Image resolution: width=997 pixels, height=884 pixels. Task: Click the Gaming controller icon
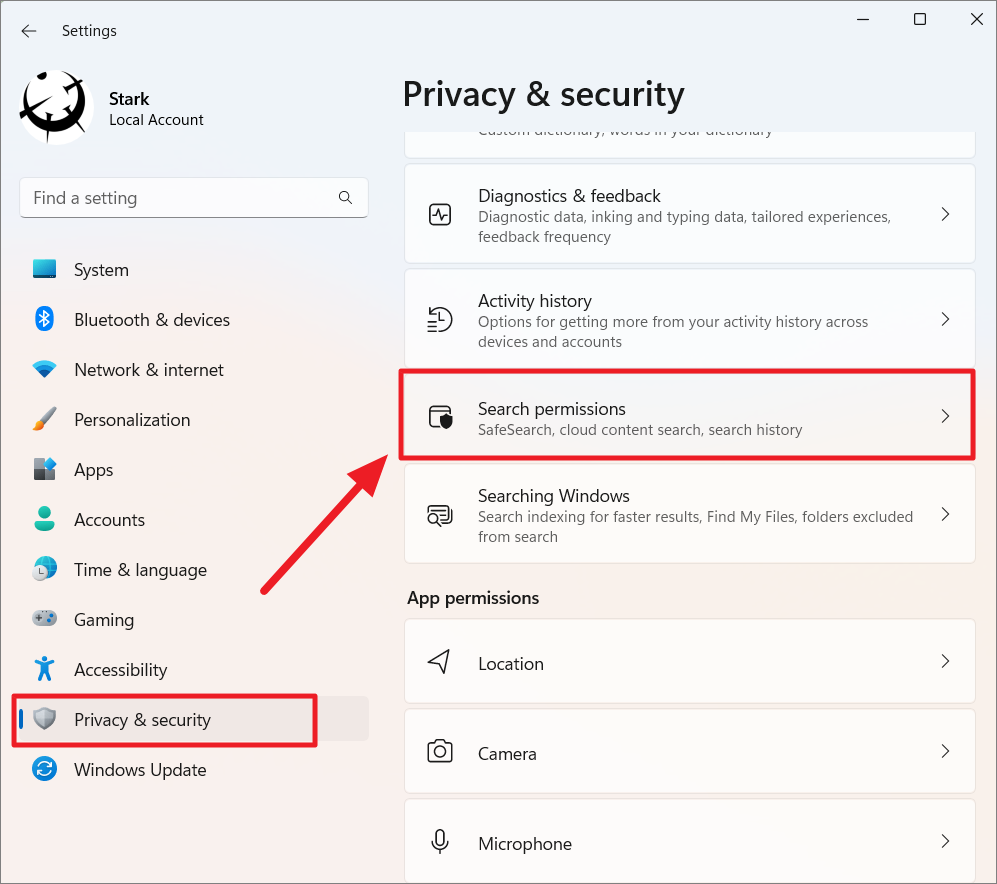pos(45,618)
